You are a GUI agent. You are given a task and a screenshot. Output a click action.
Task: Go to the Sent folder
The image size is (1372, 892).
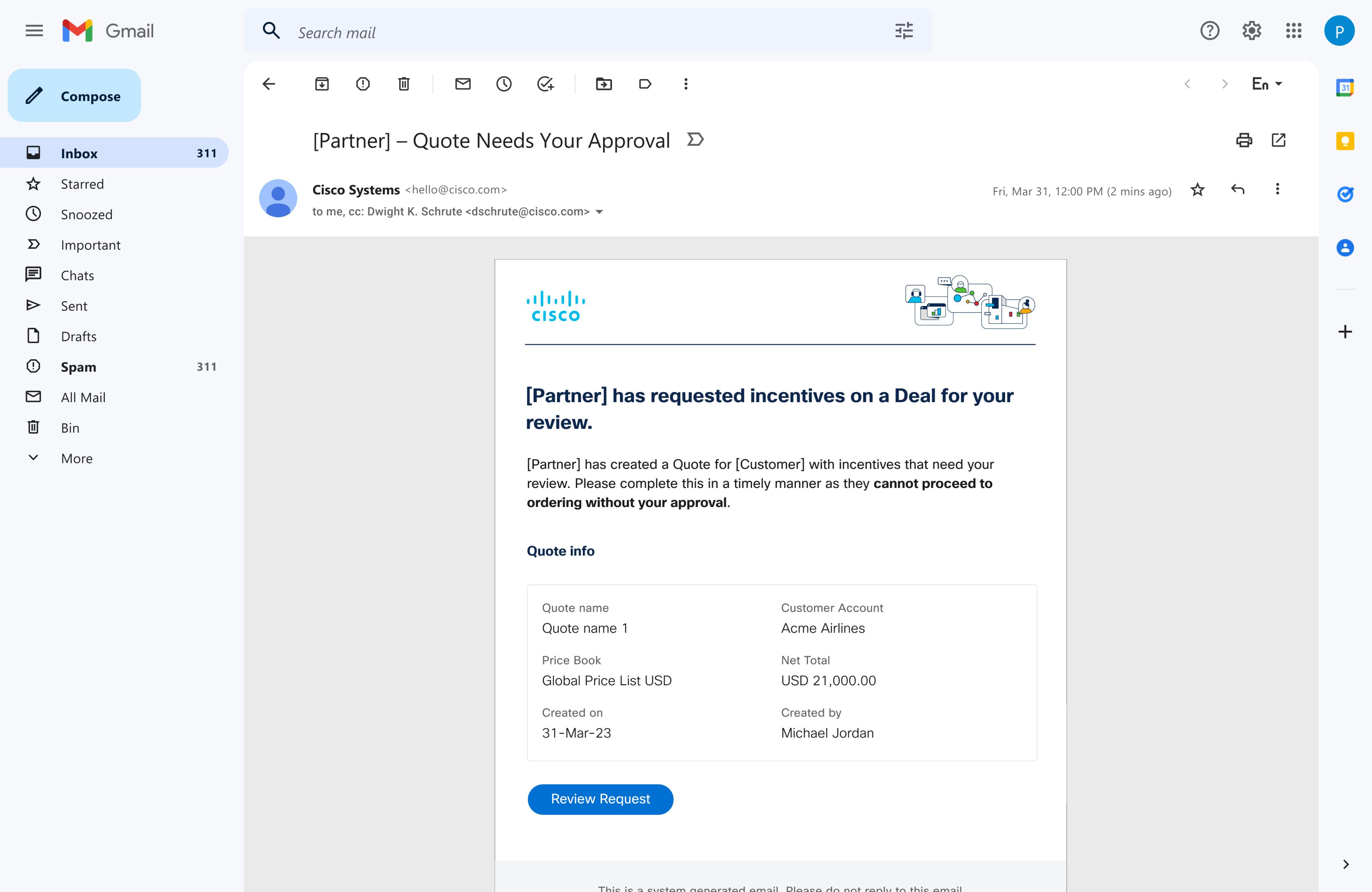point(74,306)
